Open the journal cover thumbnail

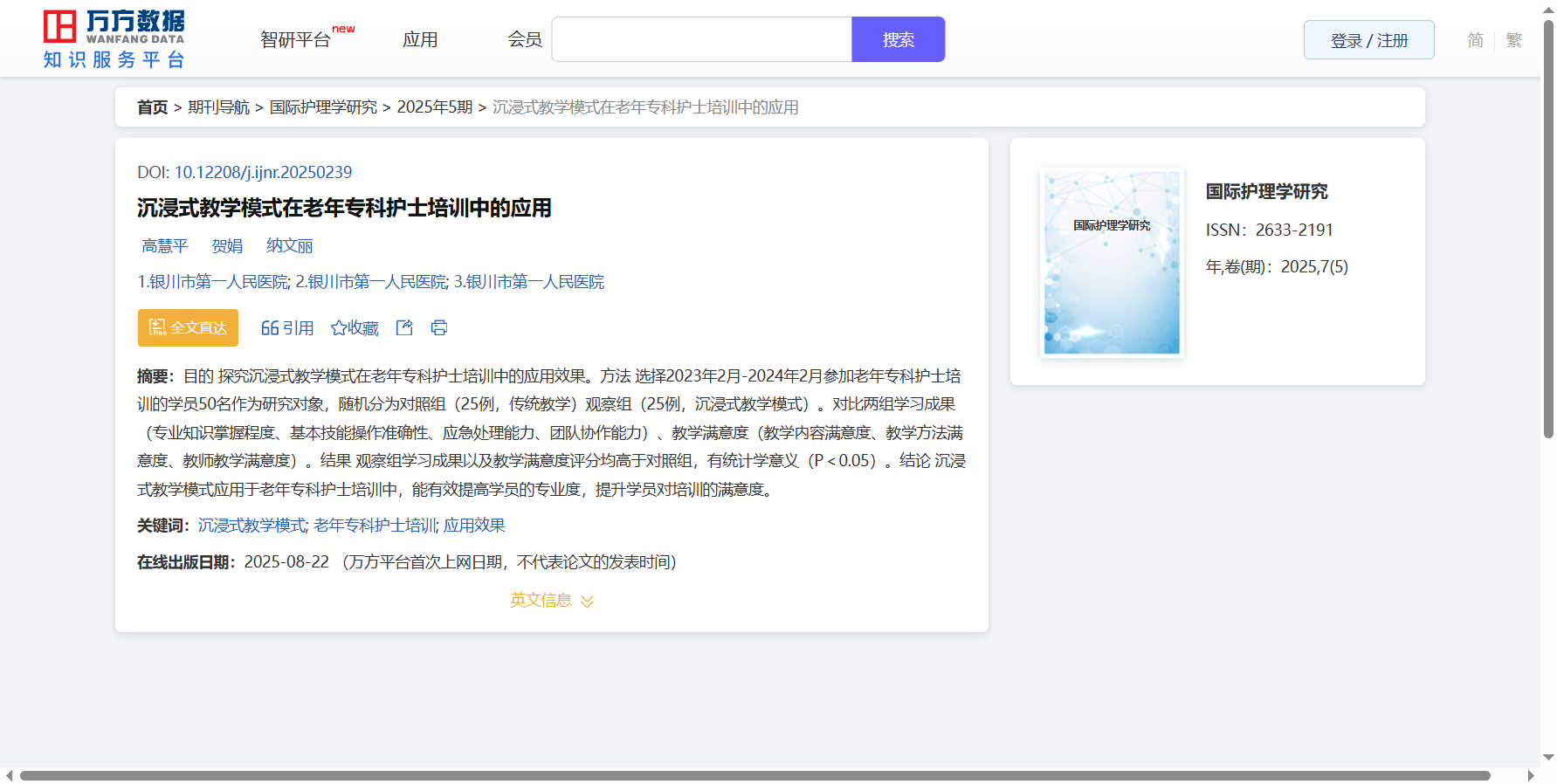click(x=1112, y=263)
